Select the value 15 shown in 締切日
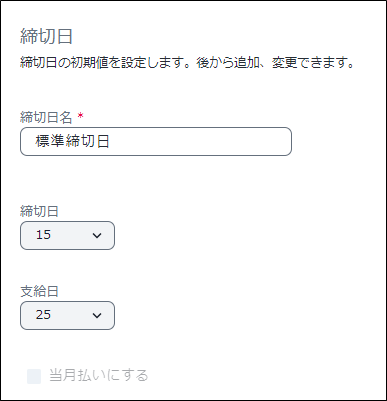The height and width of the screenshot is (401, 387). pos(43,235)
